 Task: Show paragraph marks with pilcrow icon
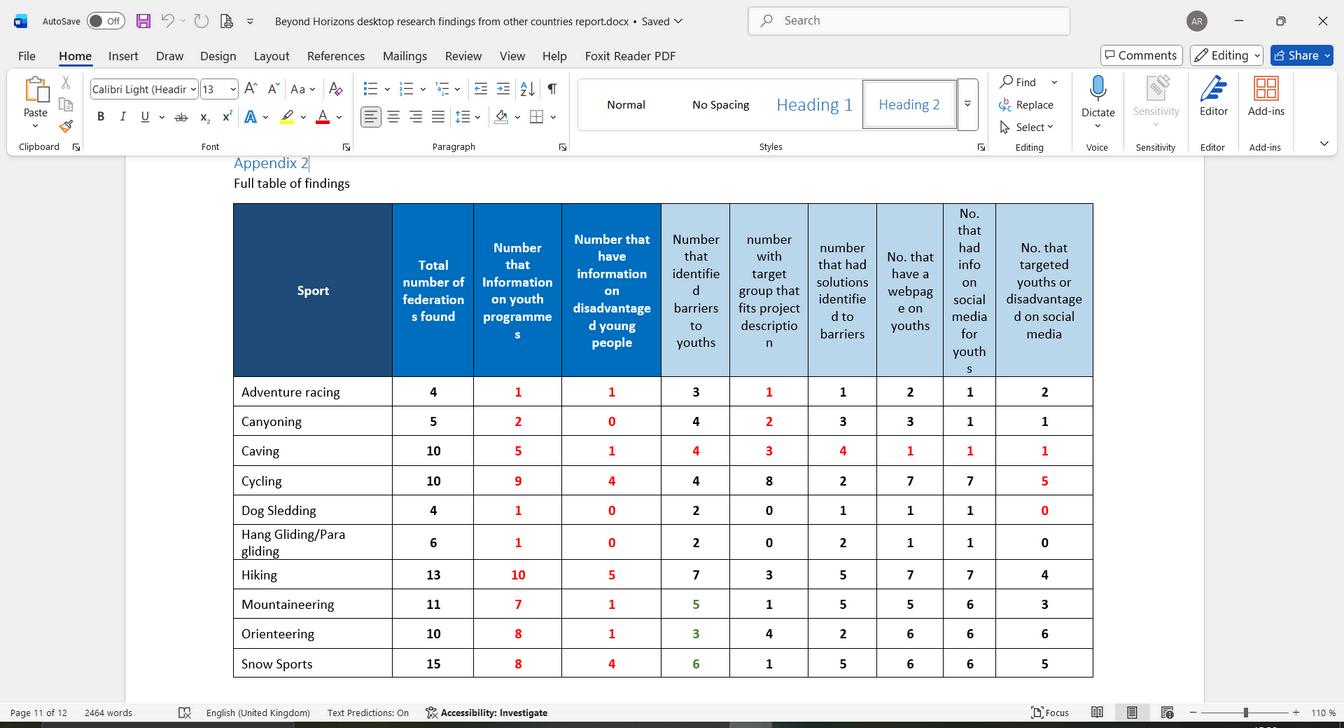[552, 89]
